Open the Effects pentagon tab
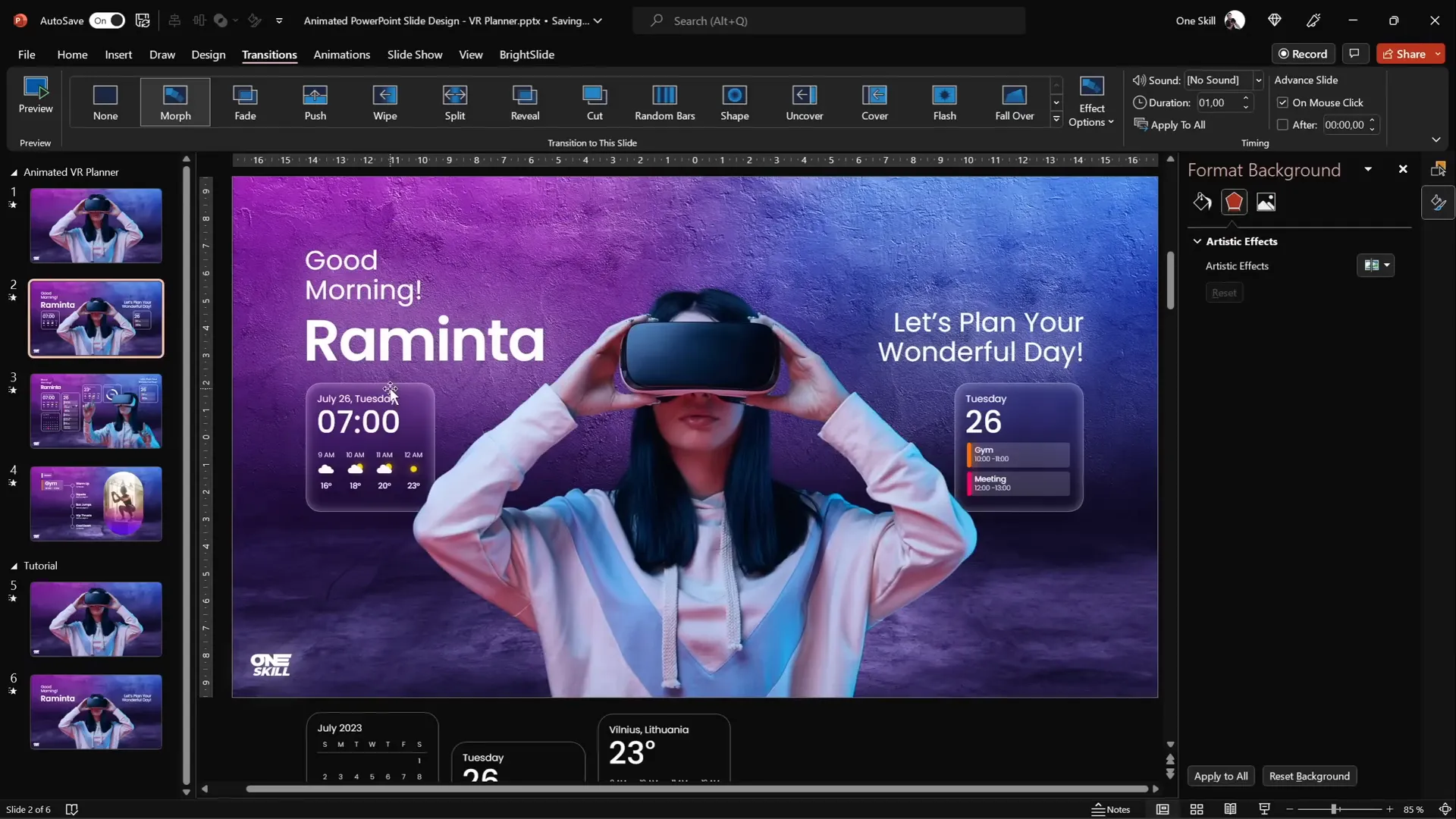The image size is (1456, 819). 1234,202
